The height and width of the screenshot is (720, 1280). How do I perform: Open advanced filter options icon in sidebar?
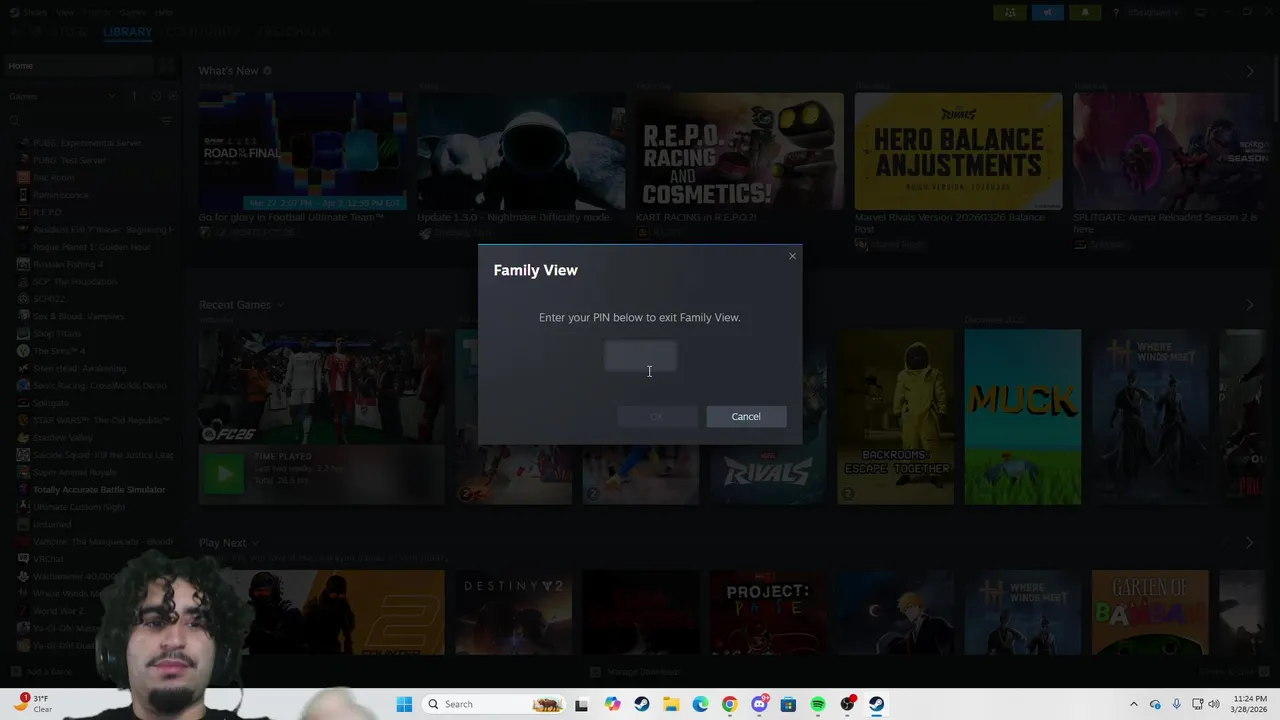[x=167, y=121]
